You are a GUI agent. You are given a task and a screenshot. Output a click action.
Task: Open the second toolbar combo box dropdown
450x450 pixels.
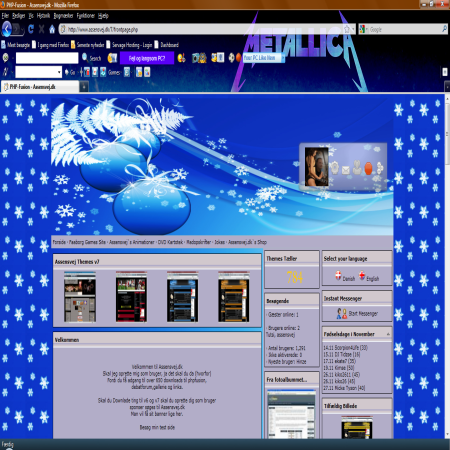[x=59, y=72]
